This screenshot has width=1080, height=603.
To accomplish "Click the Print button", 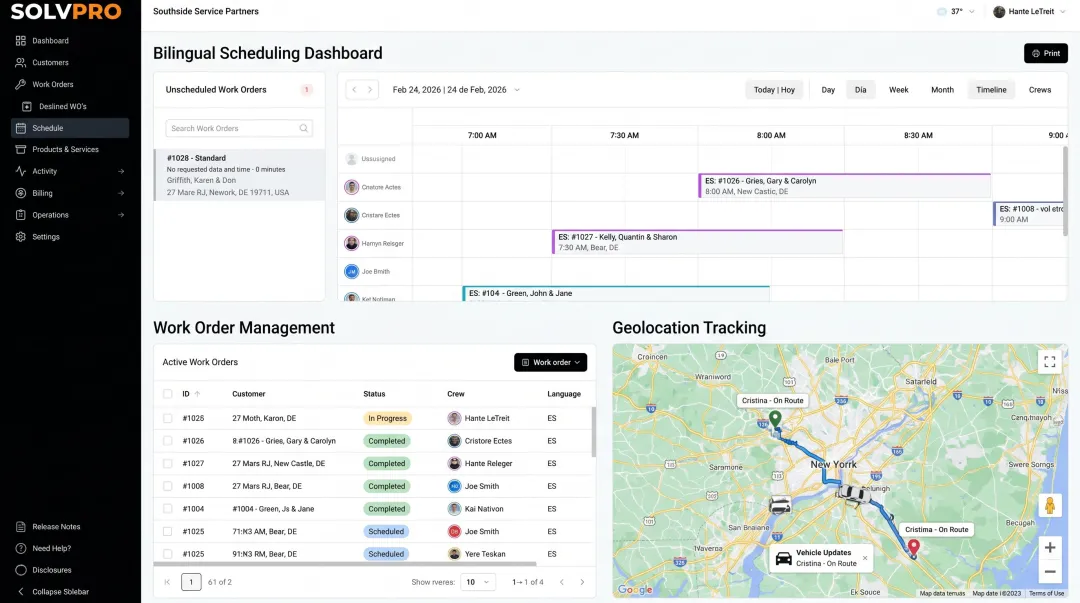I will (x=1046, y=53).
